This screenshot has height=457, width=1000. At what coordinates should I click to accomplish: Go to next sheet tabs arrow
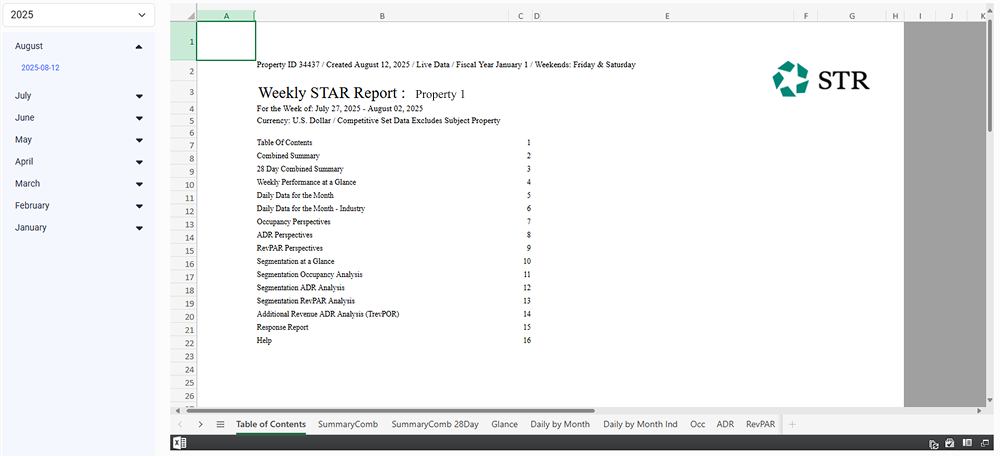tap(200, 424)
